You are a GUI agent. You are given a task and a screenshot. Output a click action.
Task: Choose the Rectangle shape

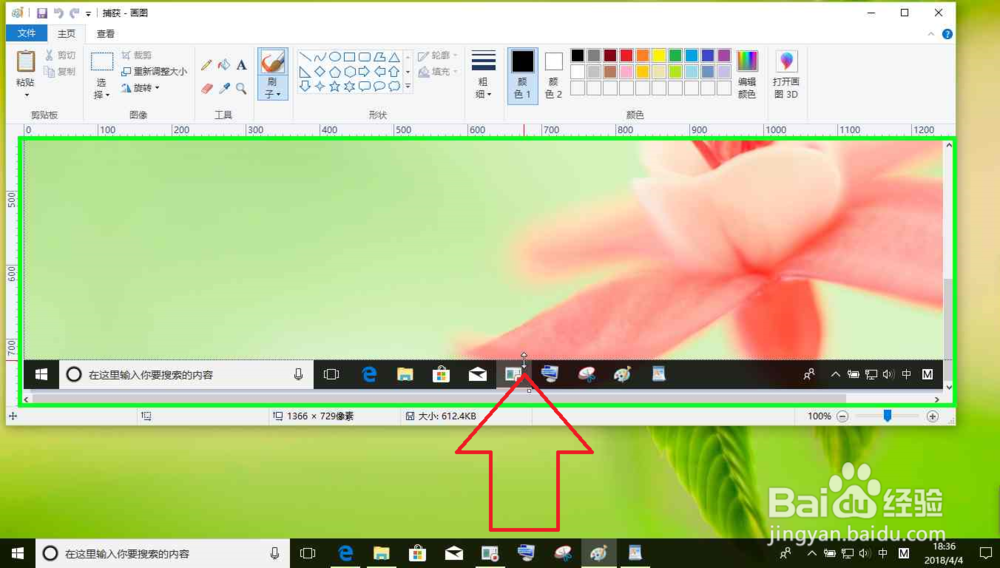(x=349, y=57)
